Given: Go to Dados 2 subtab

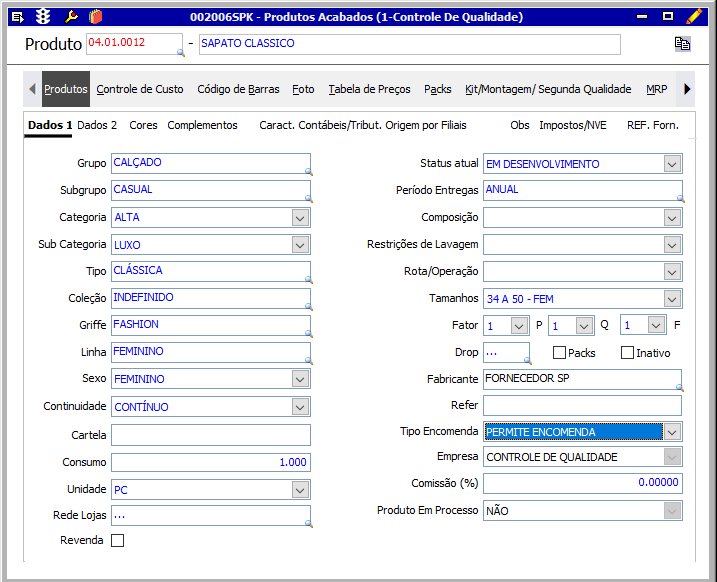Looking at the screenshot, I should point(97,125).
